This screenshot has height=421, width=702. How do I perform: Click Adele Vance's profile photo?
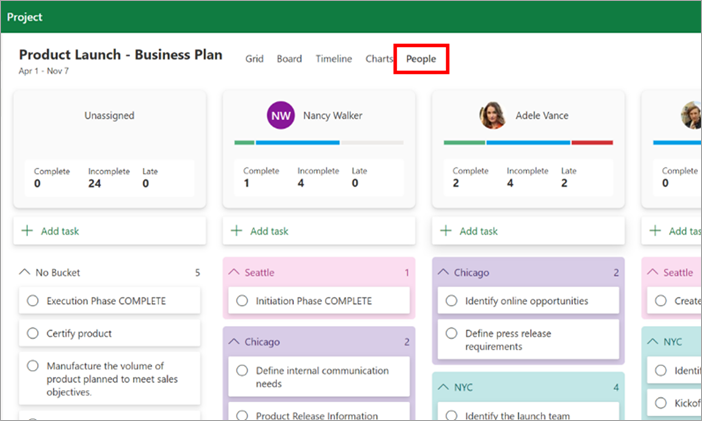click(x=492, y=116)
